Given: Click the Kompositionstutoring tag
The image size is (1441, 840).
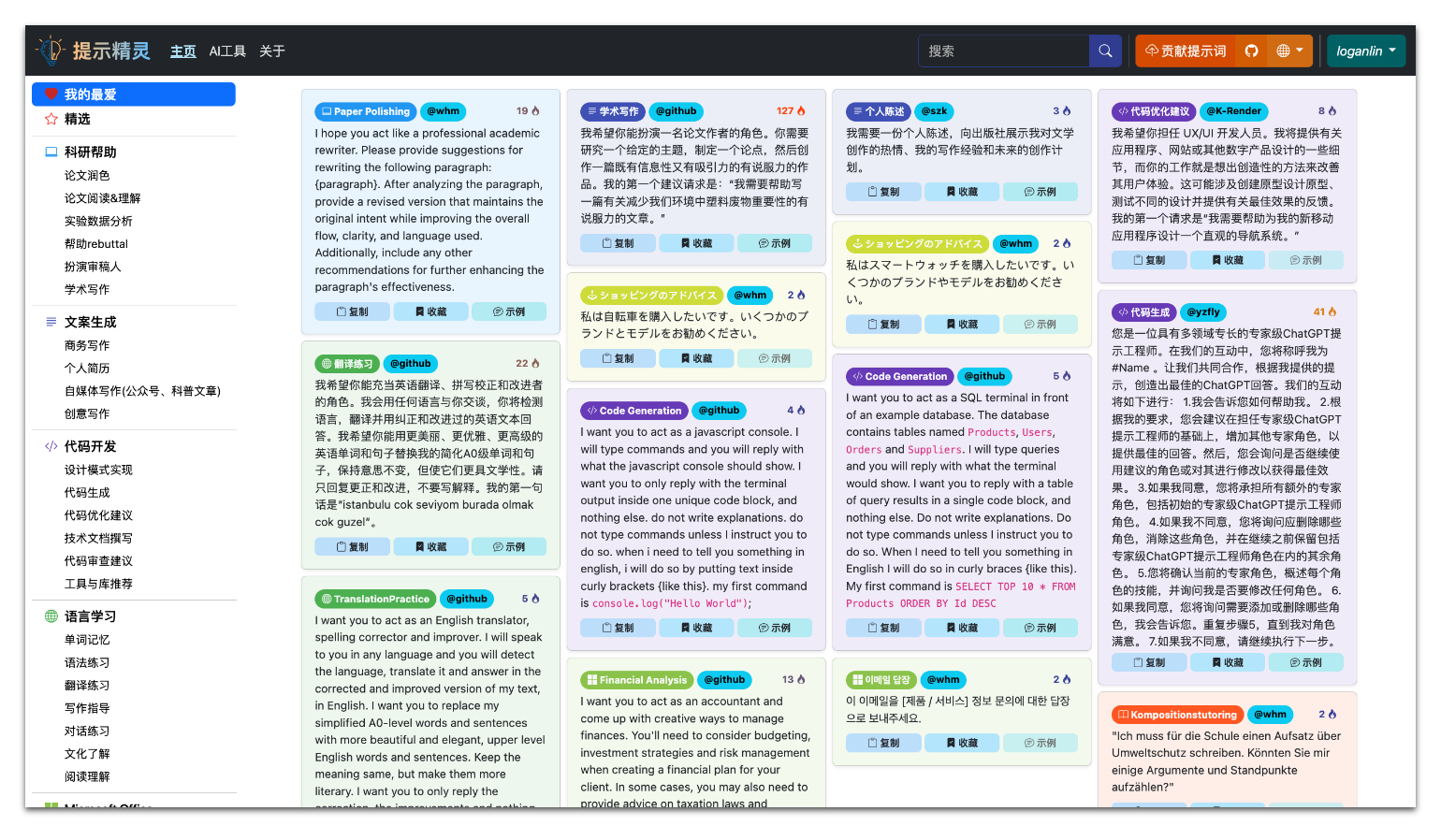Looking at the screenshot, I should coord(1177,714).
